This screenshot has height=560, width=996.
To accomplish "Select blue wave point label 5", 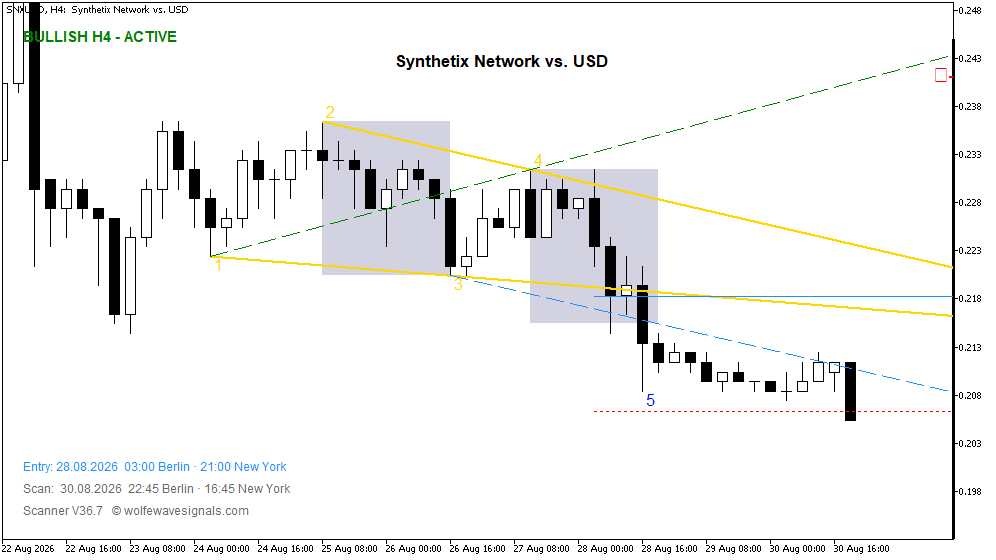I will tap(650, 401).
